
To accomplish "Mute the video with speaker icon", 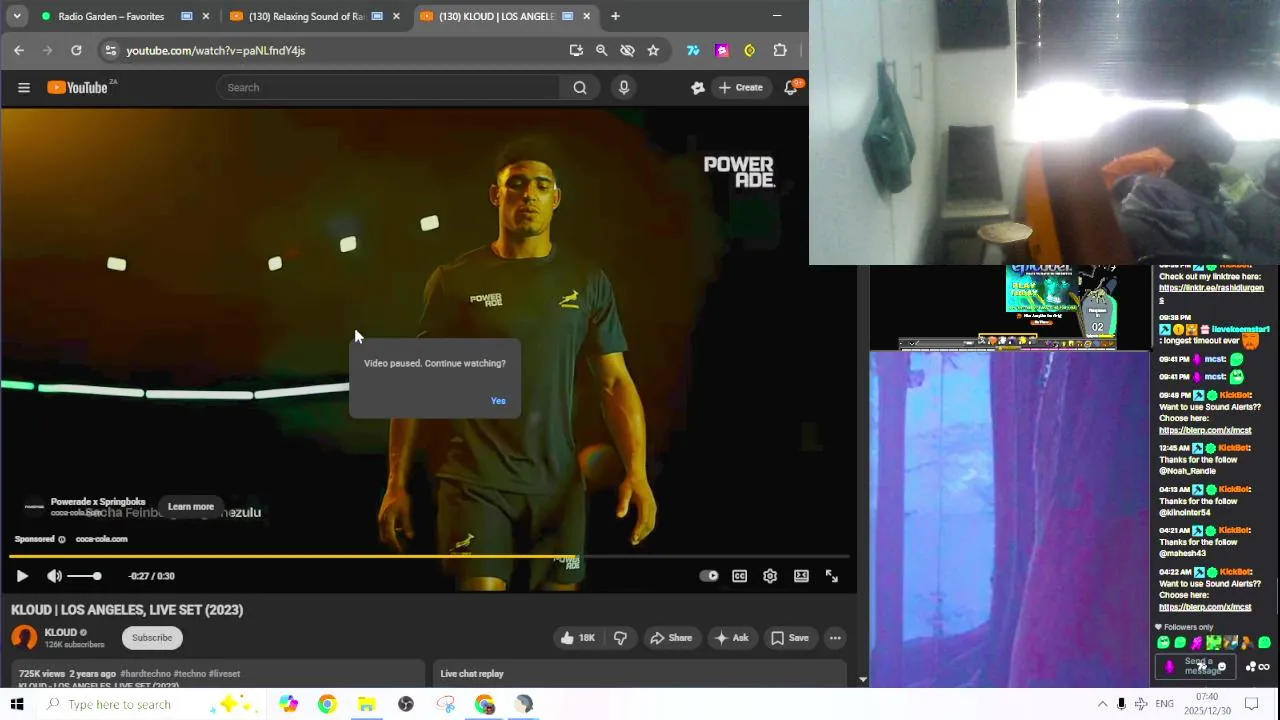I will (x=54, y=576).
